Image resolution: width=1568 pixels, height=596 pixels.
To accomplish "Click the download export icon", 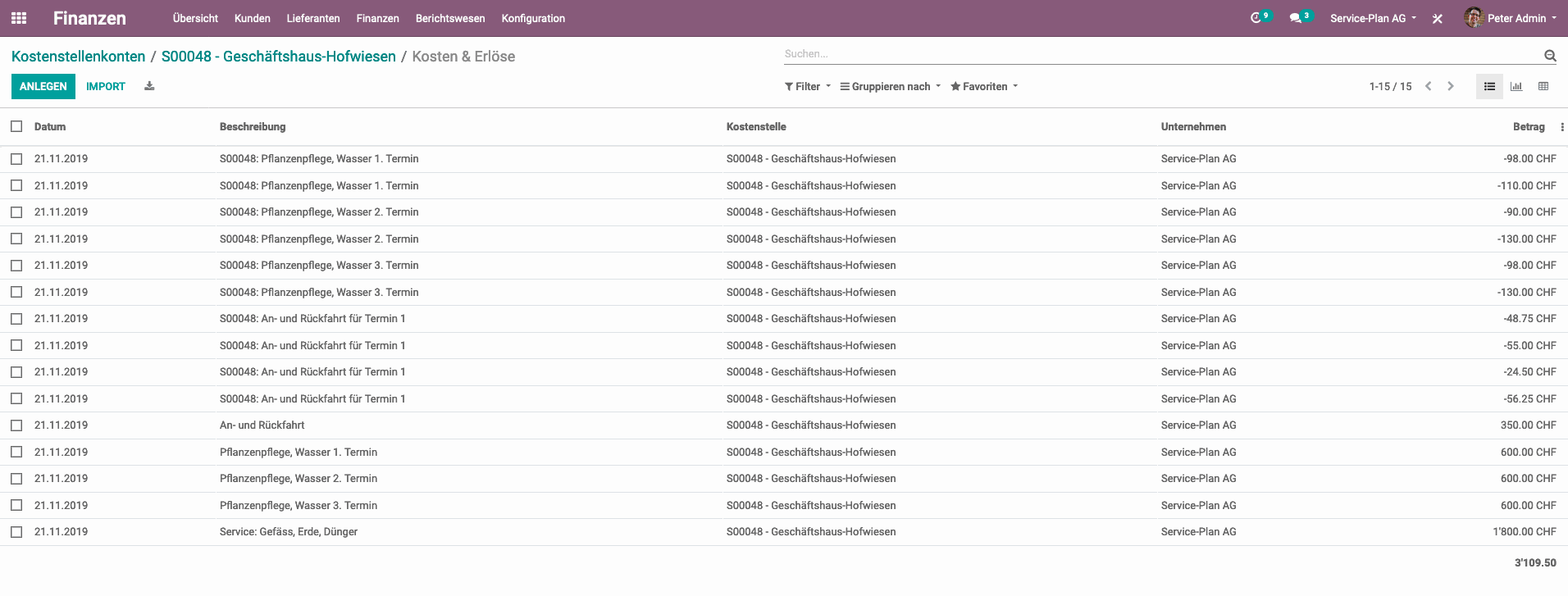I will 149,86.
